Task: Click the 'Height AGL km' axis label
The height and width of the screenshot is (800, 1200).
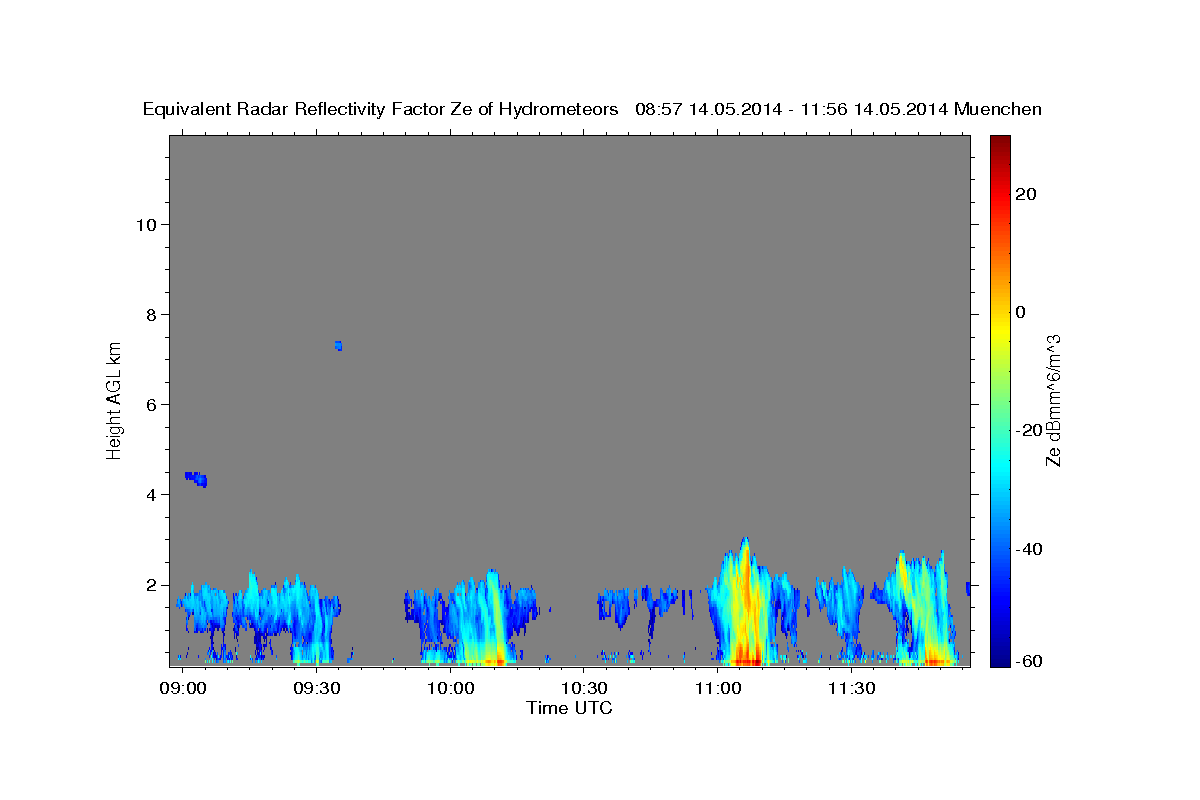Action: [115, 399]
